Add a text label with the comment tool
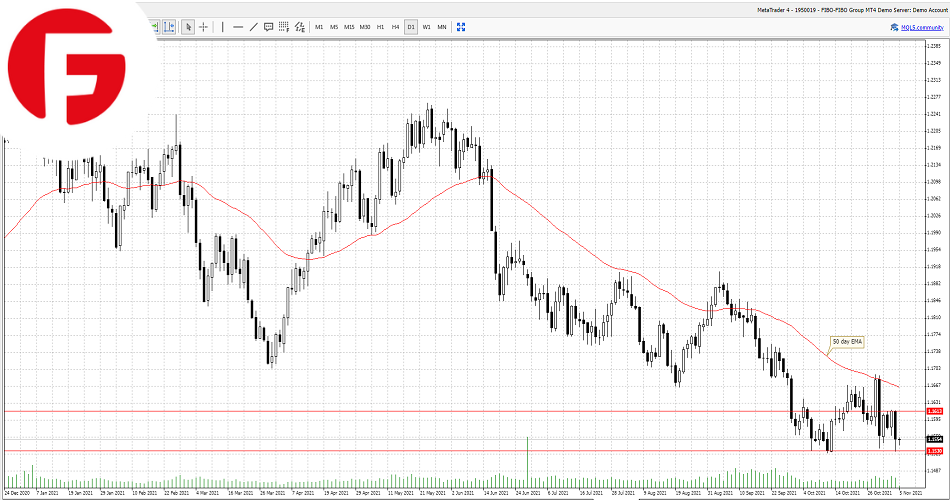Viewport: 950px width, 500px height. (268, 27)
